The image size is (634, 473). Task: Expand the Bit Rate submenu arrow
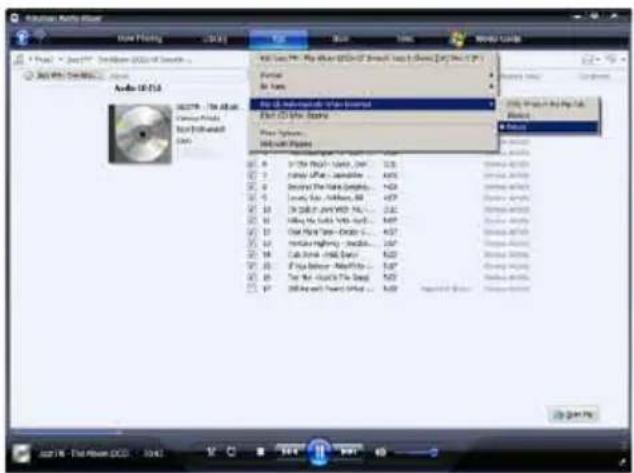tap(491, 87)
